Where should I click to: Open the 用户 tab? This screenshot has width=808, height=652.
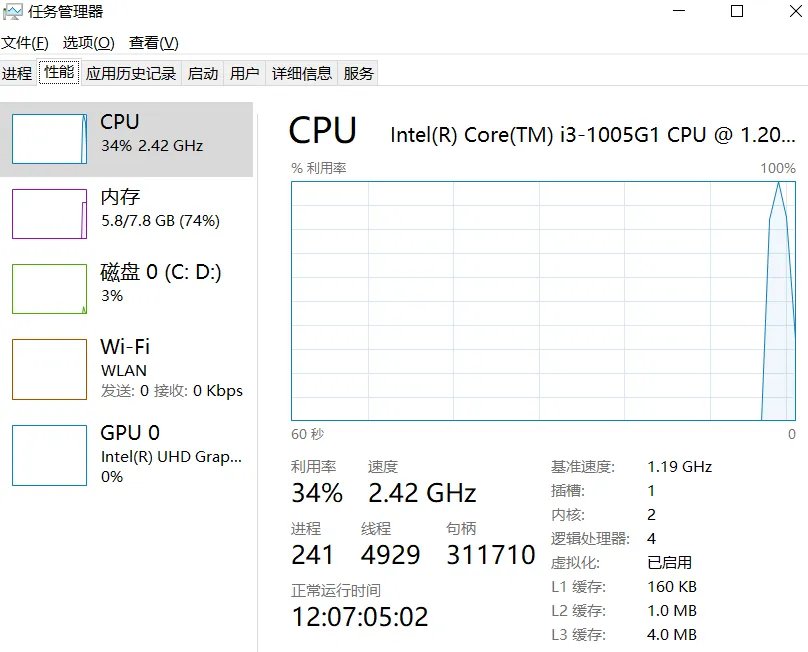click(246, 72)
